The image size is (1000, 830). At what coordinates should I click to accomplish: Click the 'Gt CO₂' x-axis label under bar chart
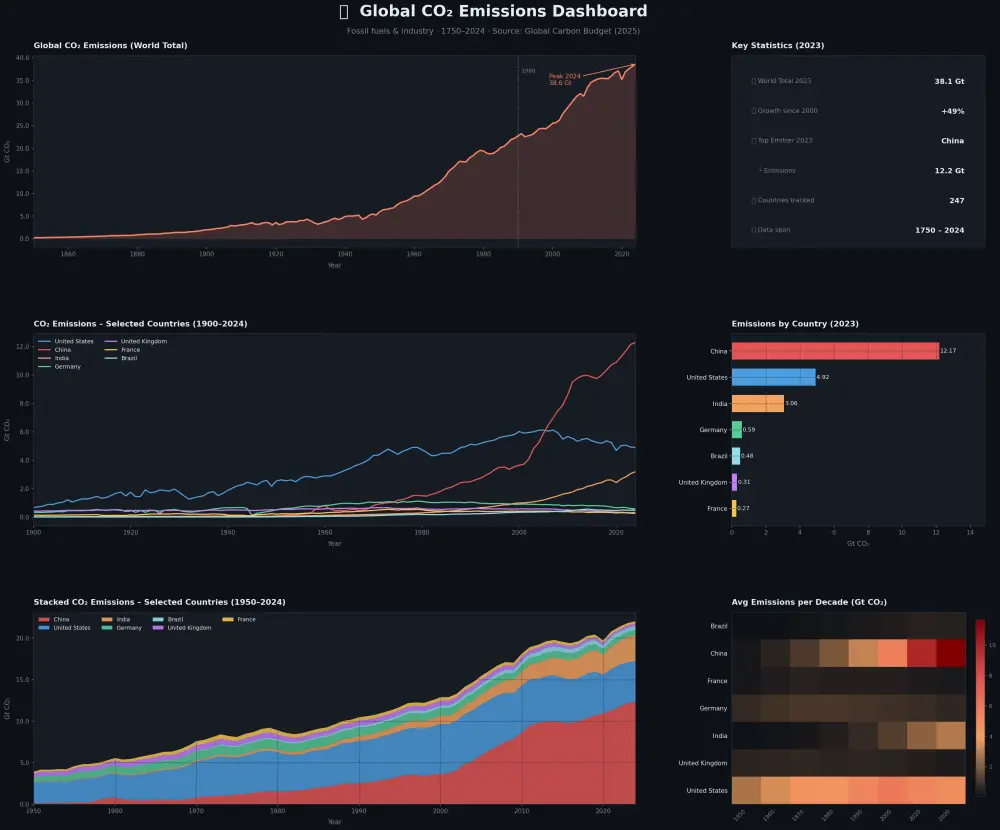(x=858, y=544)
